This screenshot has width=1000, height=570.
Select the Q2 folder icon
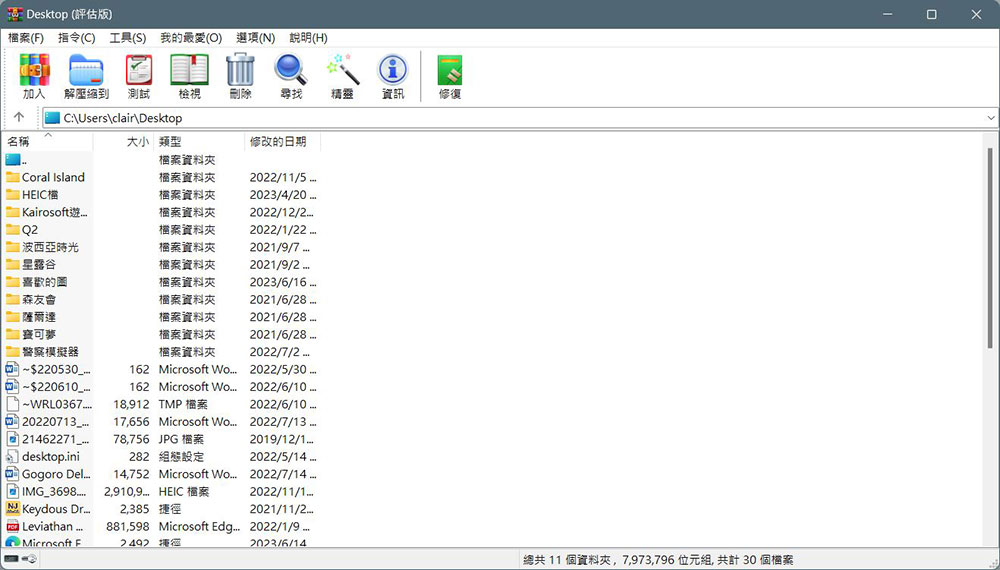coord(12,230)
